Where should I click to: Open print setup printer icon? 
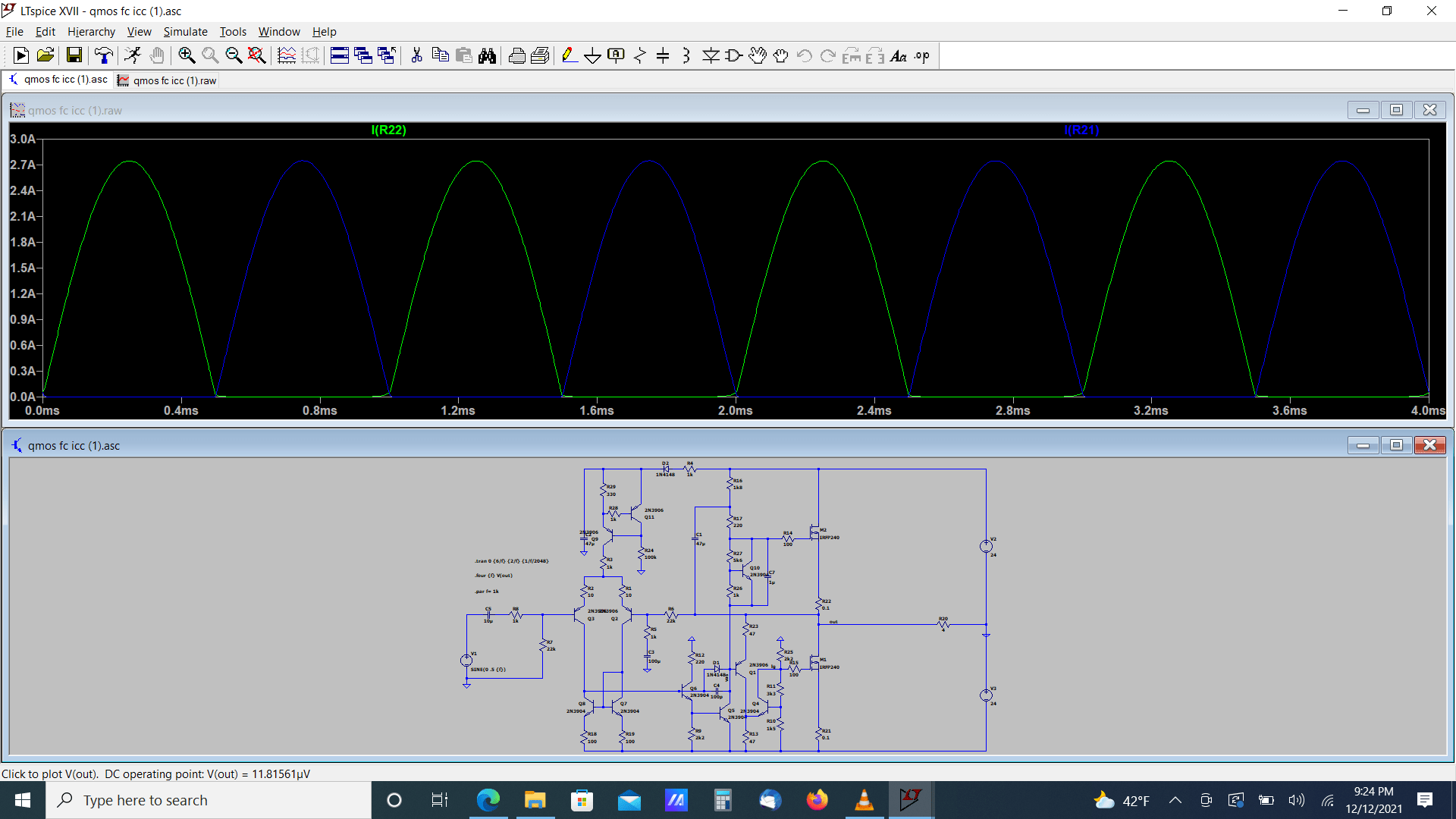(516, 55)
